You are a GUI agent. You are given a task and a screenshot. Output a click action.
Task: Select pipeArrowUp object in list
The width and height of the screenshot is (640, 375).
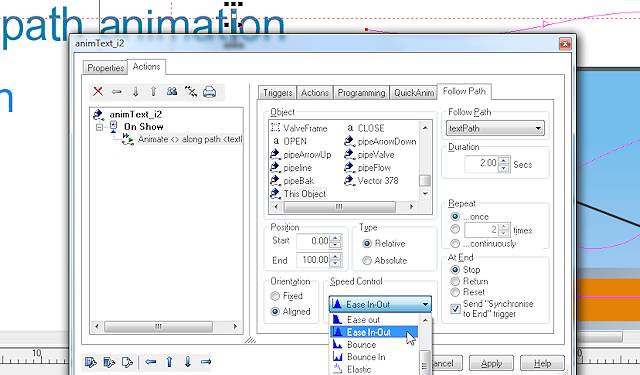(x=301, y=155)
